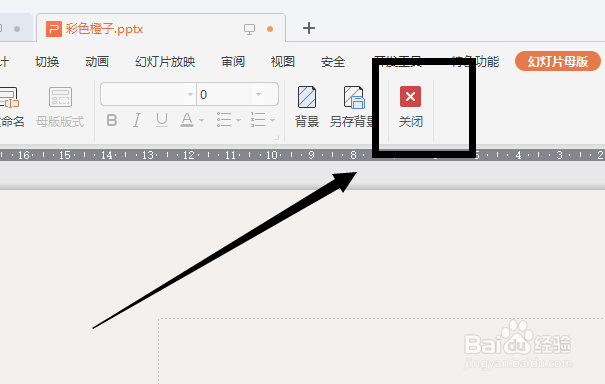Click the monitor icon on document tab

coord(250,29)
